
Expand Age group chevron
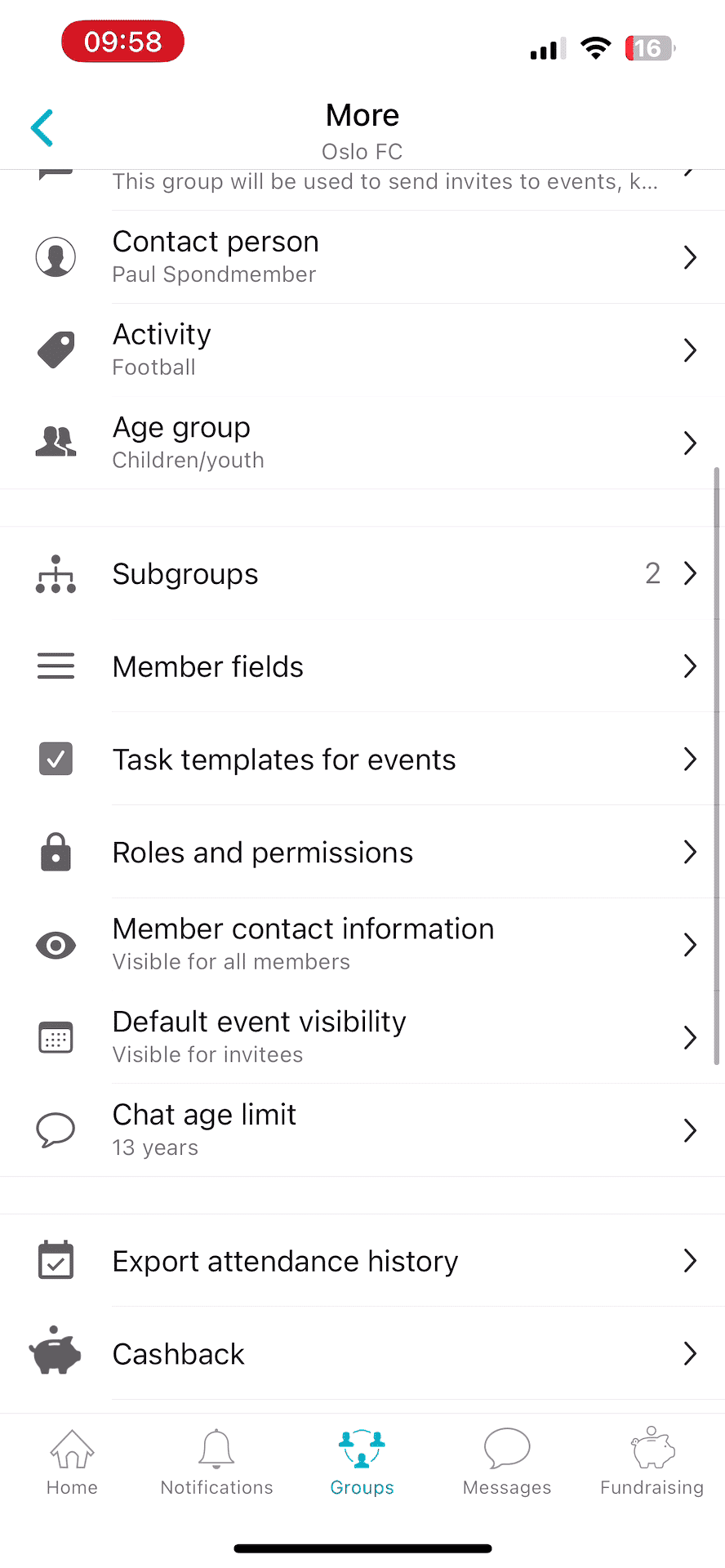point(690,443)
